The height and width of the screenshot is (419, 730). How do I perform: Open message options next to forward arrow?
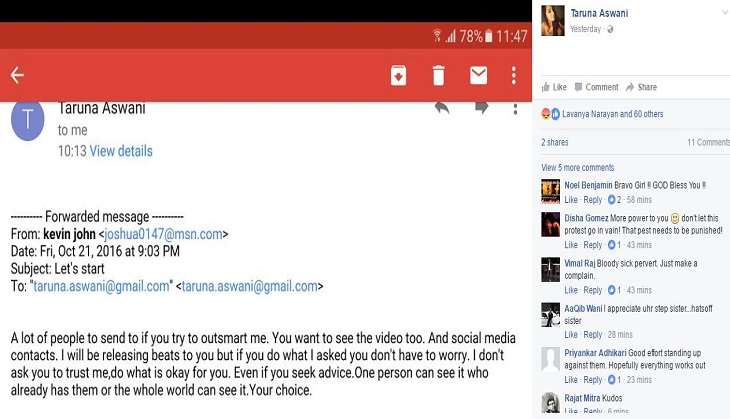point(515,109)
